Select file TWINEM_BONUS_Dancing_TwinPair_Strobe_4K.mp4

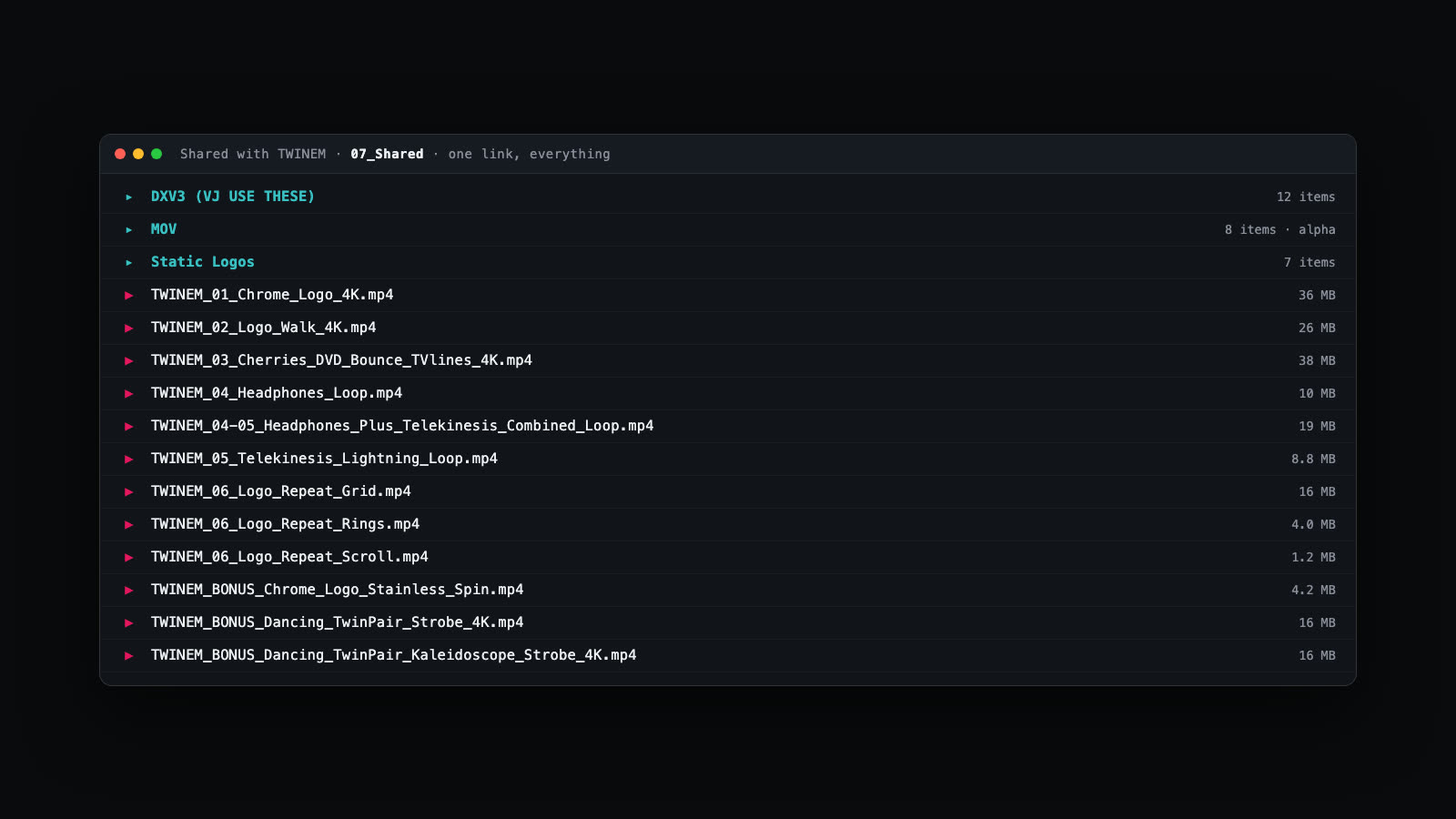[x=338, y=622]
